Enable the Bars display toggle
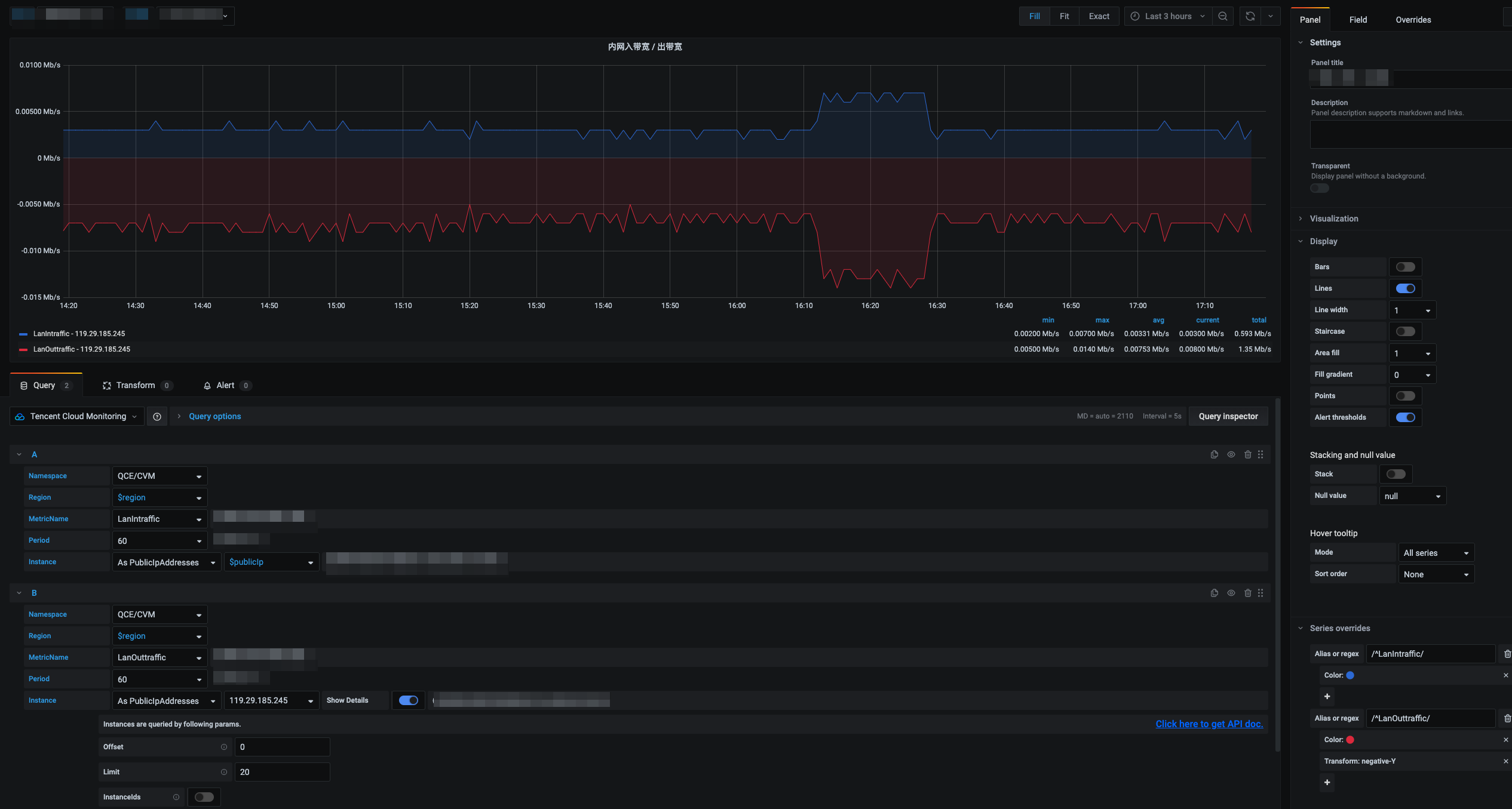 coord(1405,267)
